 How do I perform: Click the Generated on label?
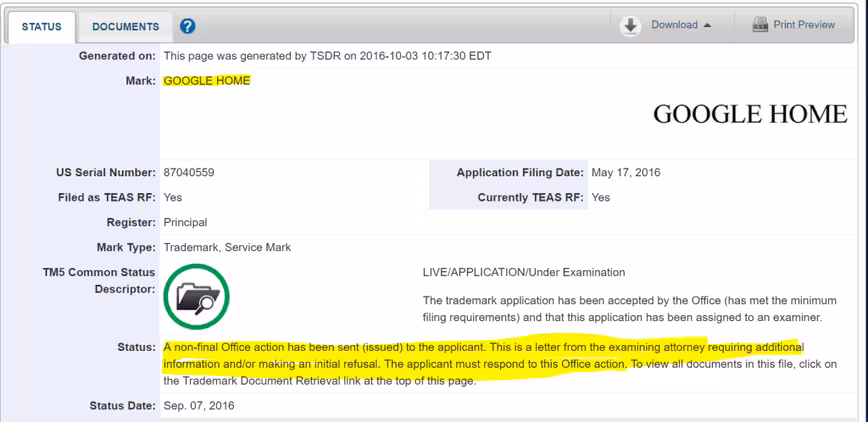point(117,56)
